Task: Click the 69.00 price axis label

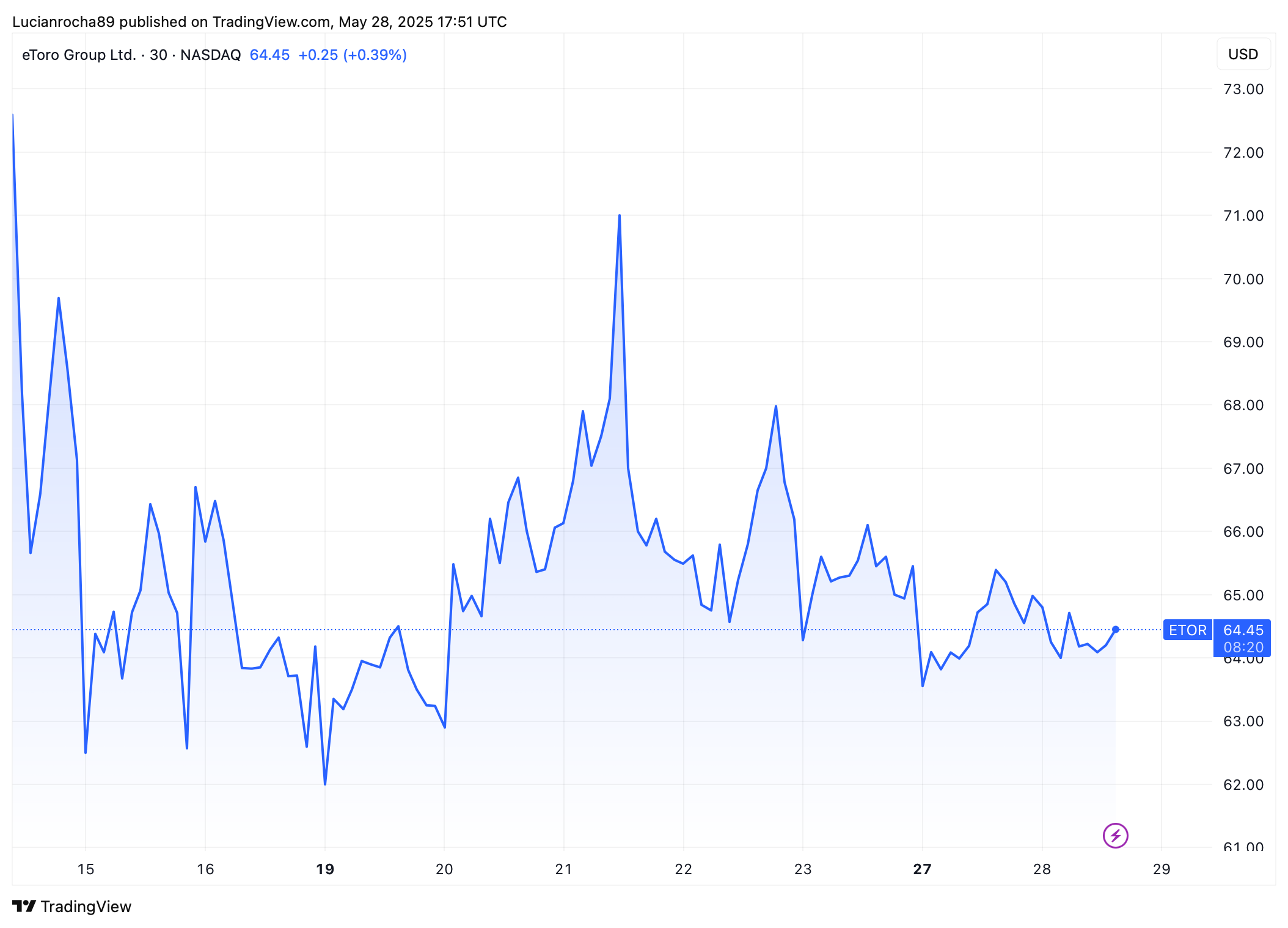Action: click(x=1243, y=342)
